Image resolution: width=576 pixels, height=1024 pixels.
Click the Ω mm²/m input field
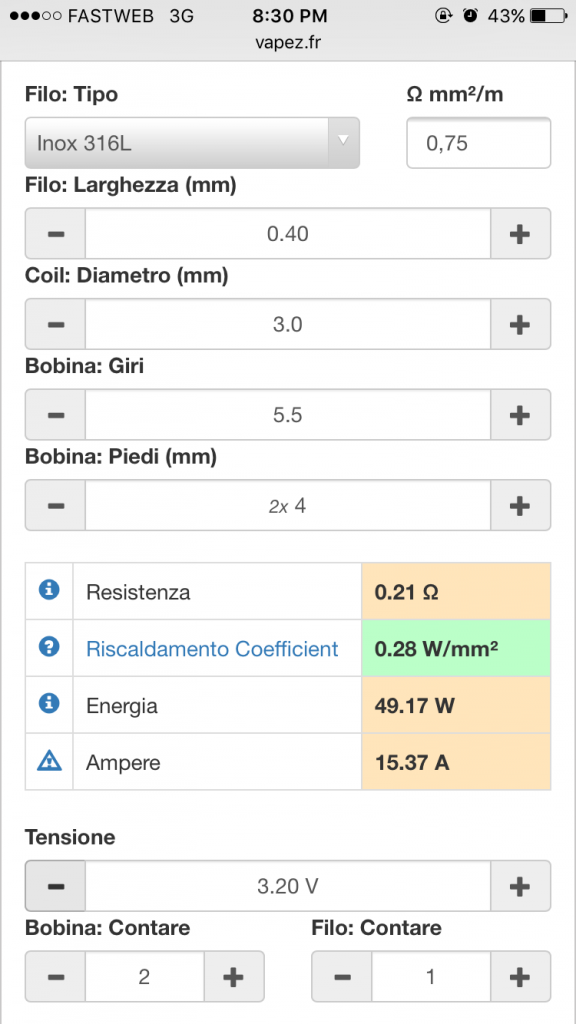coord(479,143)
